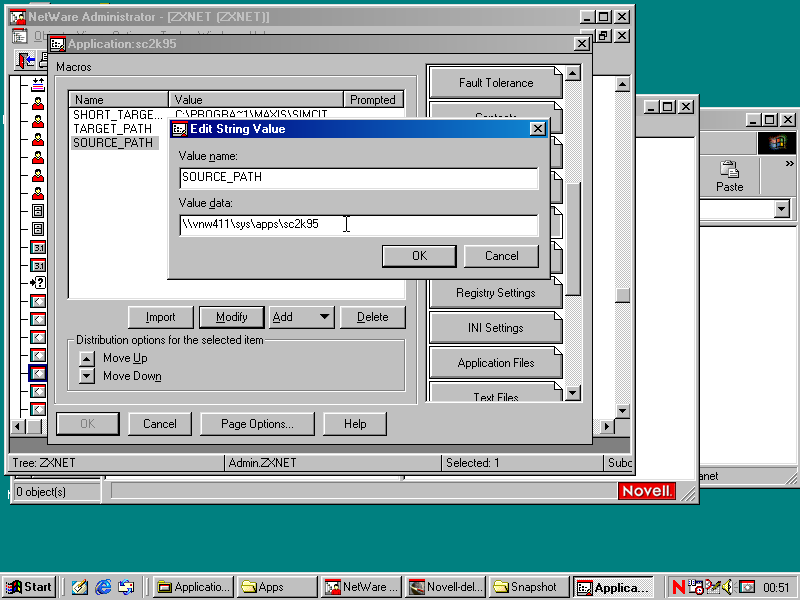Click the red Novell N tray icon

click(679, 587)
